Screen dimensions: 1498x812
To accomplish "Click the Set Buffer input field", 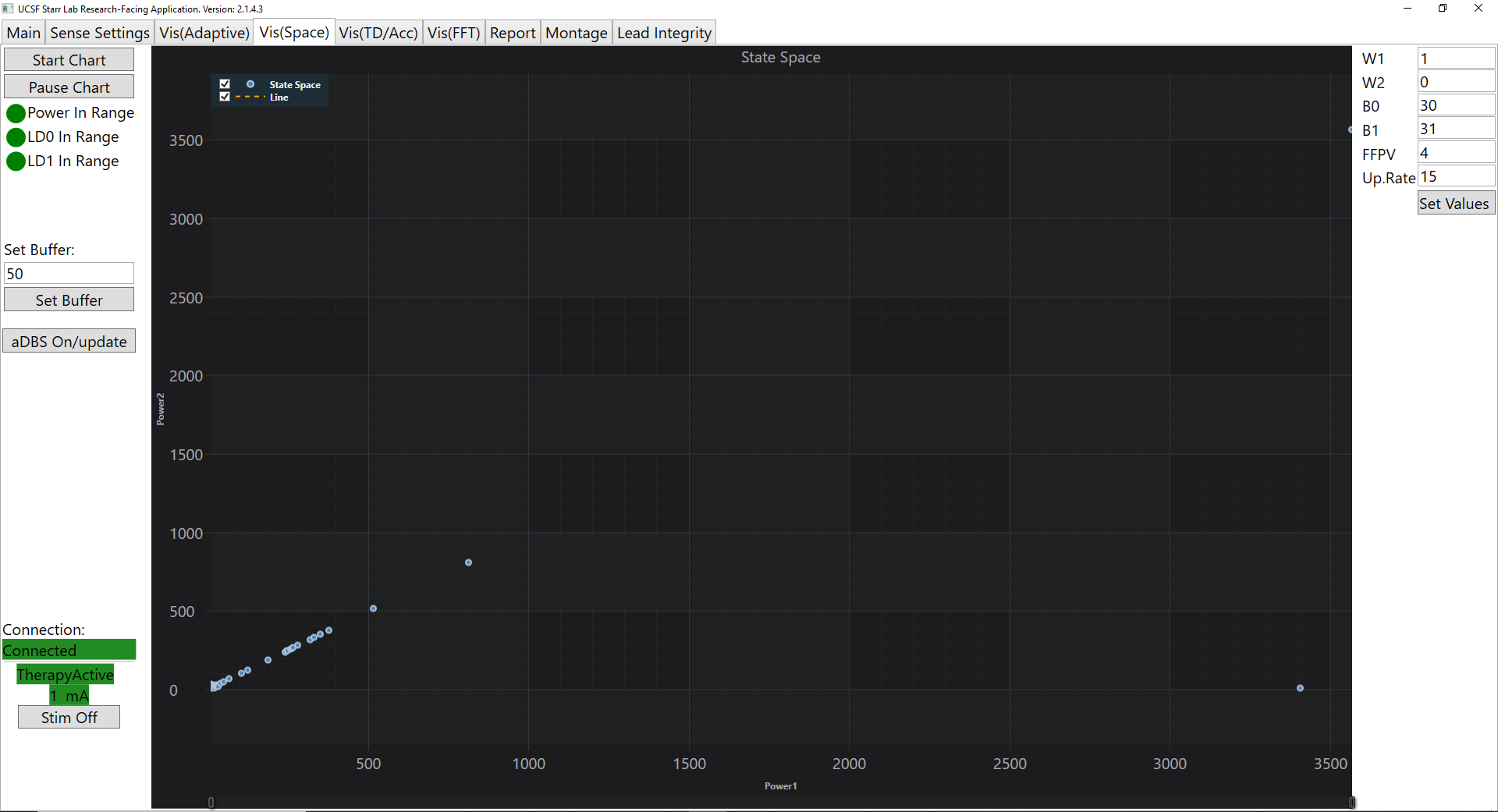I will pyautogui.click(x=69, y=273).
